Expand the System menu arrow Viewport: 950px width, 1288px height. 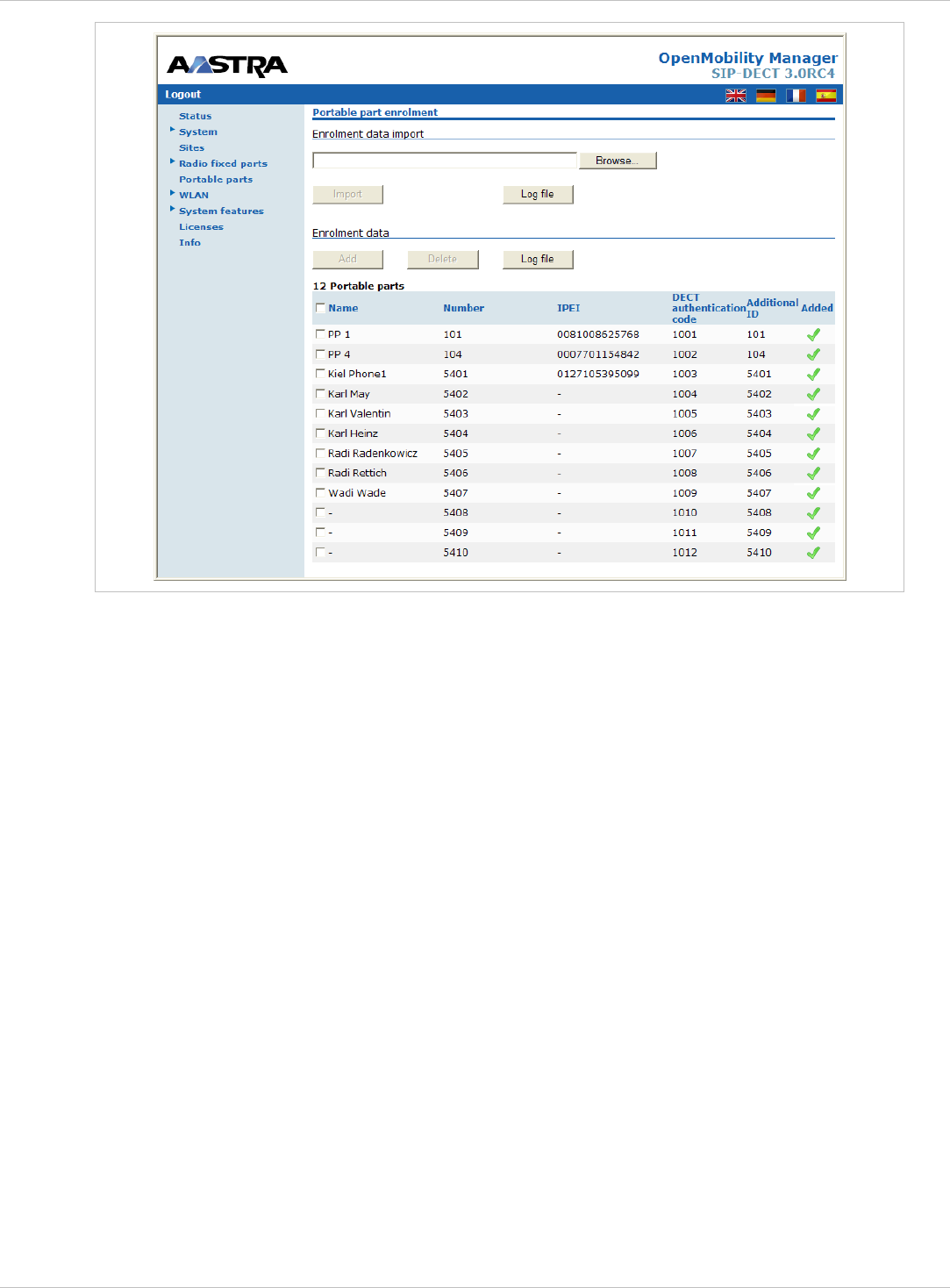click(172, 130)
